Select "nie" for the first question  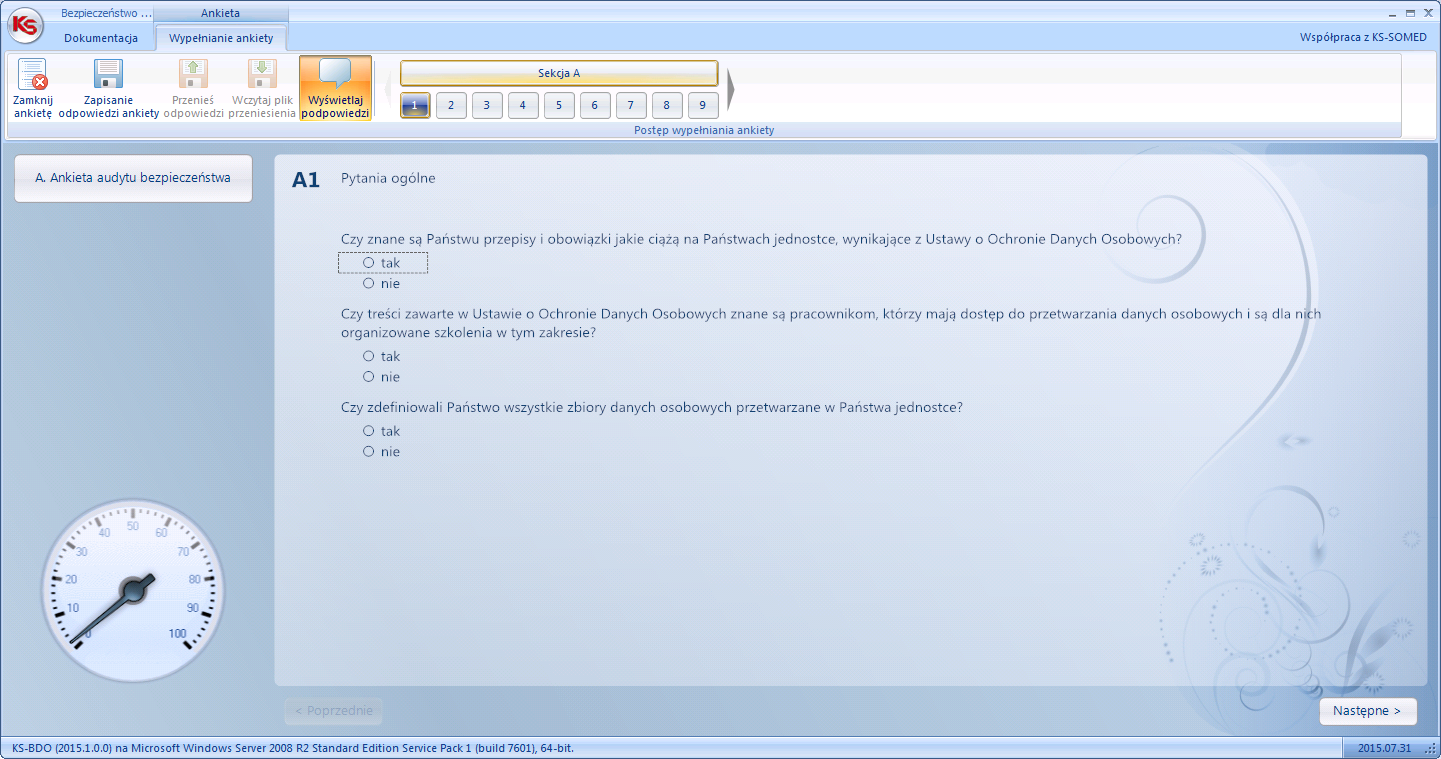369,283
